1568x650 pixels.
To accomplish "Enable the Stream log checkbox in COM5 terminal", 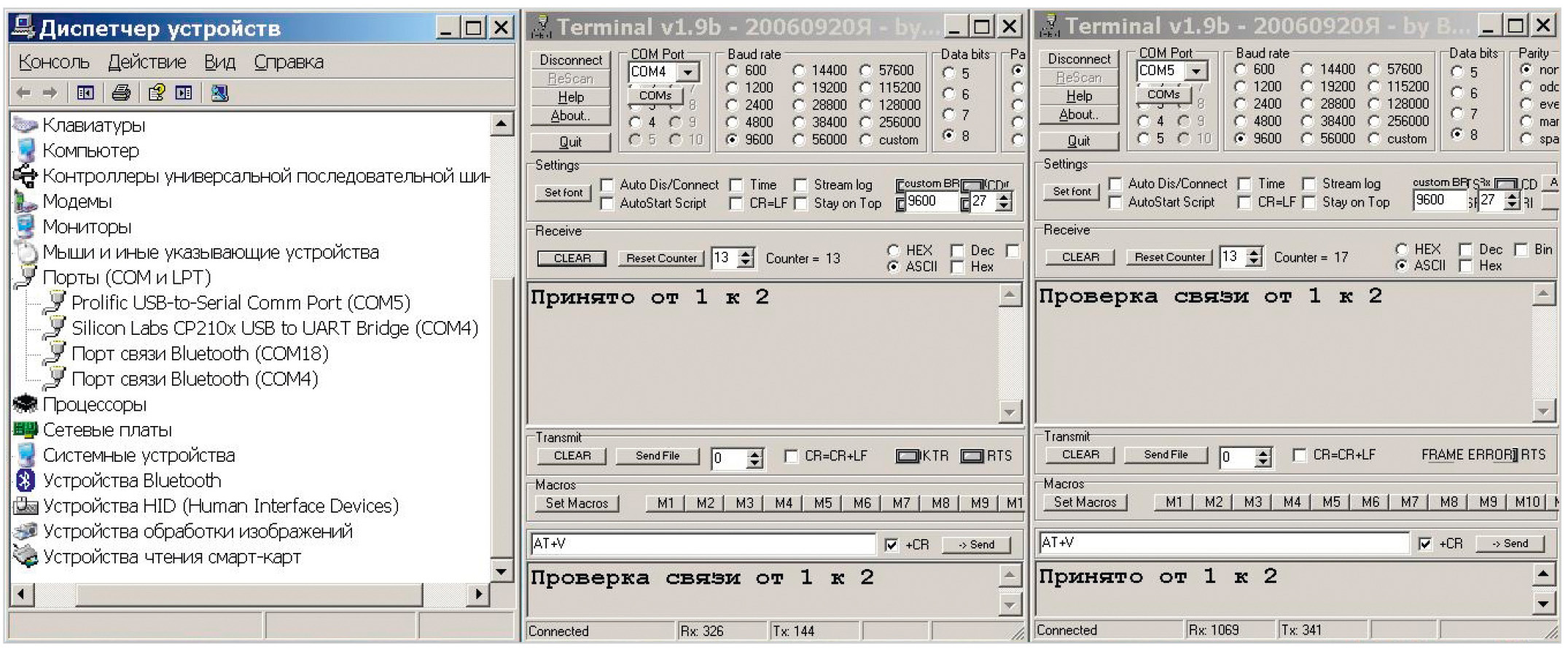I will [1309, 184].
